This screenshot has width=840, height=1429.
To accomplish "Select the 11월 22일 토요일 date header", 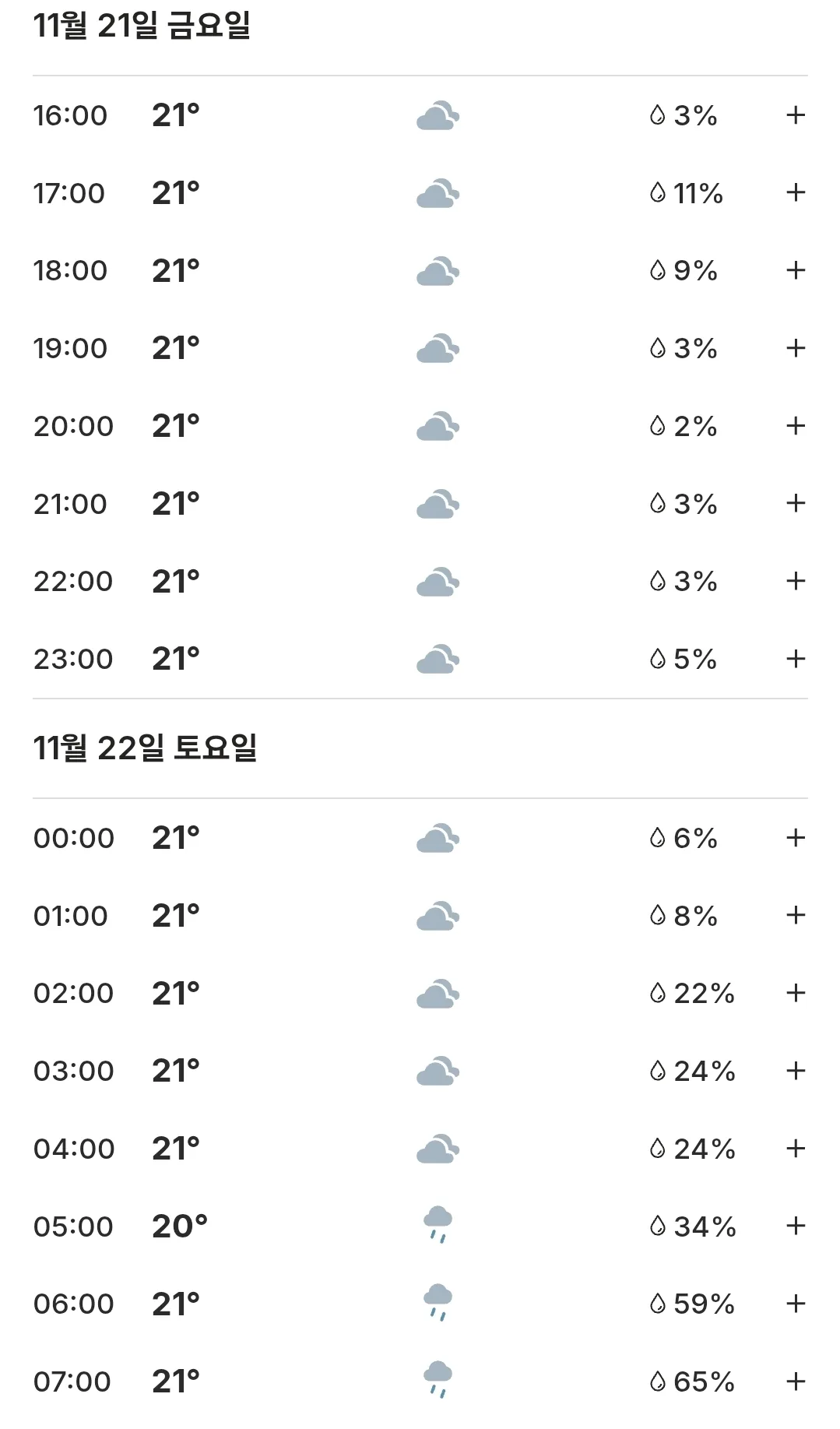I will [145, 748].
